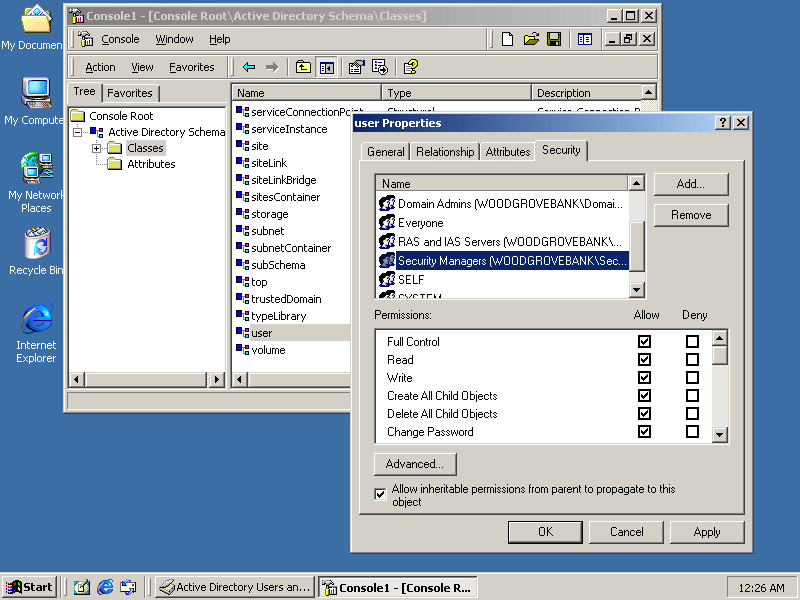This screenshot has height=600, width=800.
Task: Uncheck Allow inheritable permissions from parent
Action: (x=380, y=494)
